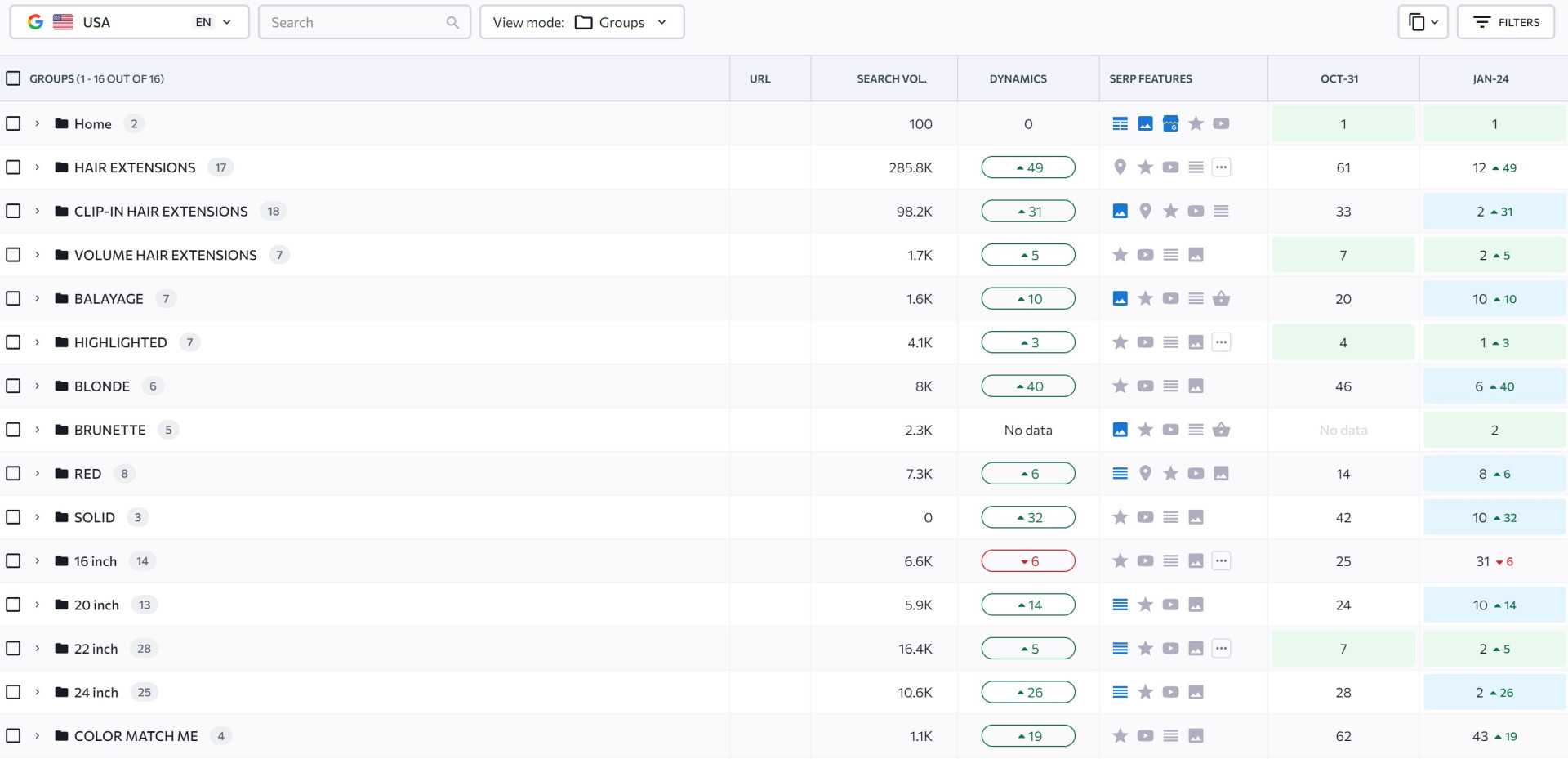Click the shopping basket icon in BALAYAGE row

tap(1221, 299)
